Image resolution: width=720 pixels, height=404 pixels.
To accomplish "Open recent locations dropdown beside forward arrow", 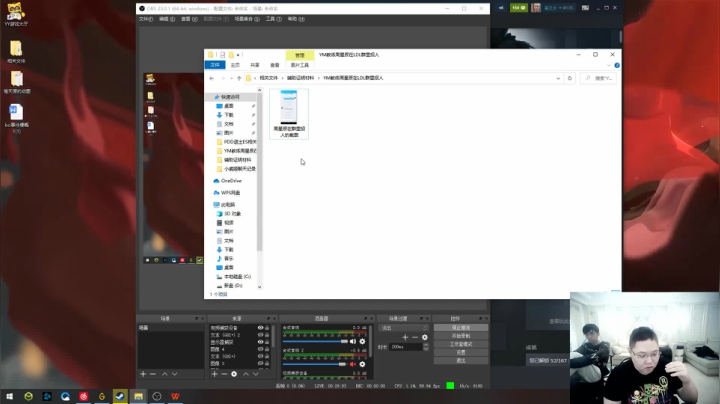I will click(x=231, y=79).
